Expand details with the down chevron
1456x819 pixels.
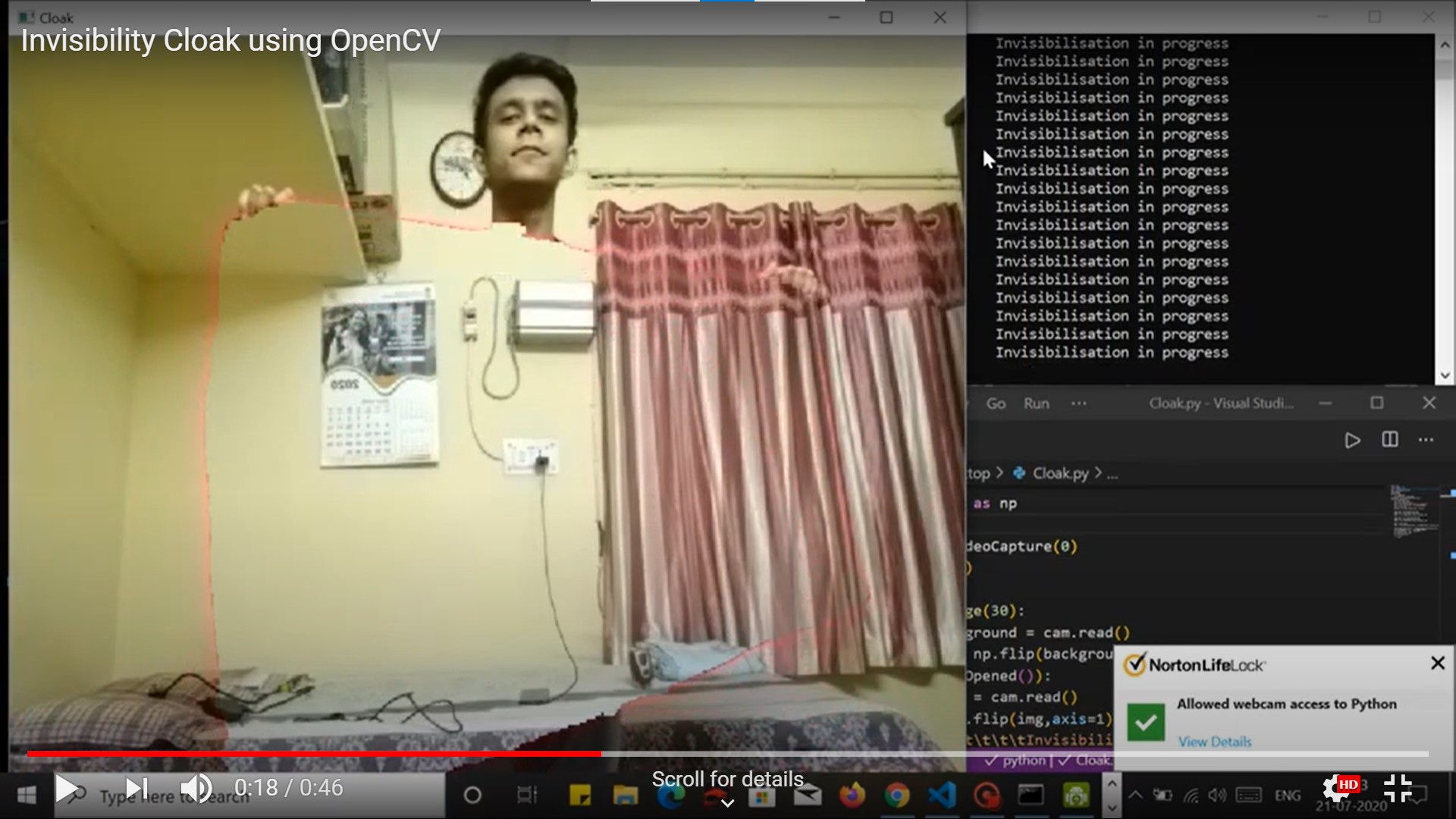click(x=727, y=803)
